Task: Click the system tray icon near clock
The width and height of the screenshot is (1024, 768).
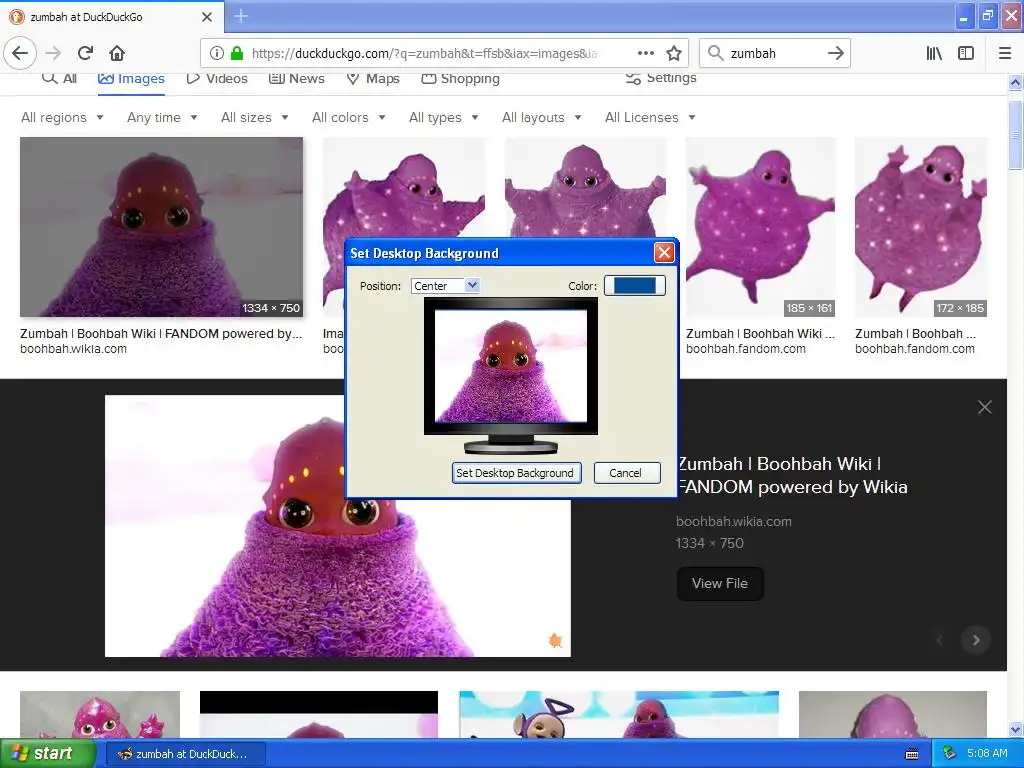Action: point(949,753)
